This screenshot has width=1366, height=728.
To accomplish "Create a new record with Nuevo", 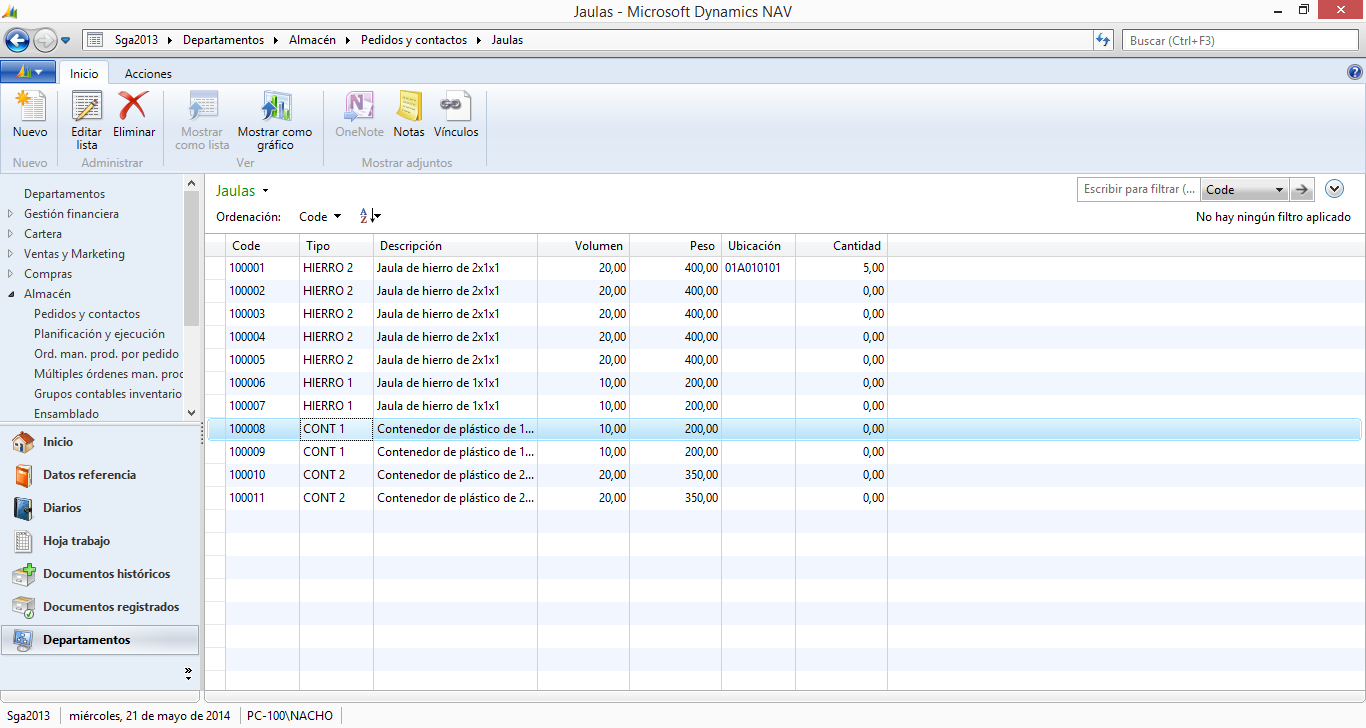I will click(x=30, y=115).
